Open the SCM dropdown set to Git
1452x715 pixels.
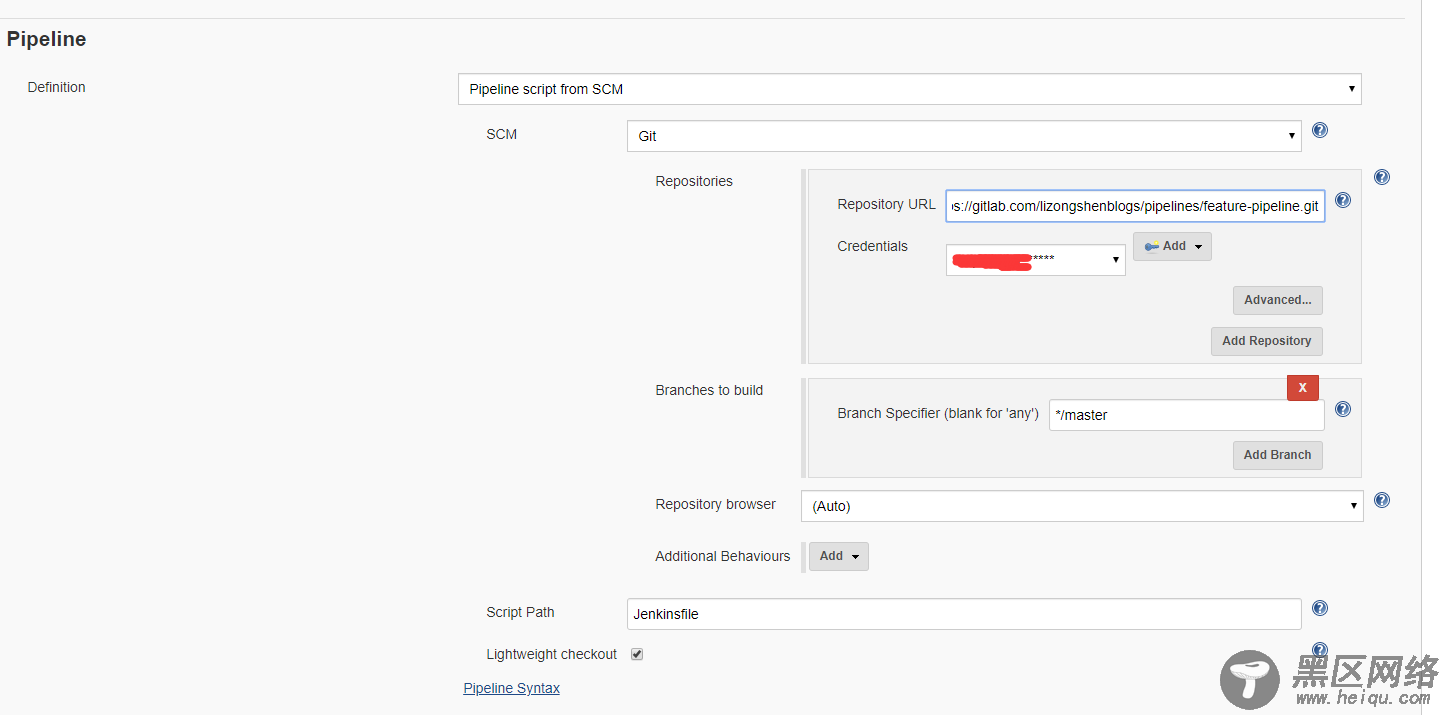pos(964,136)
